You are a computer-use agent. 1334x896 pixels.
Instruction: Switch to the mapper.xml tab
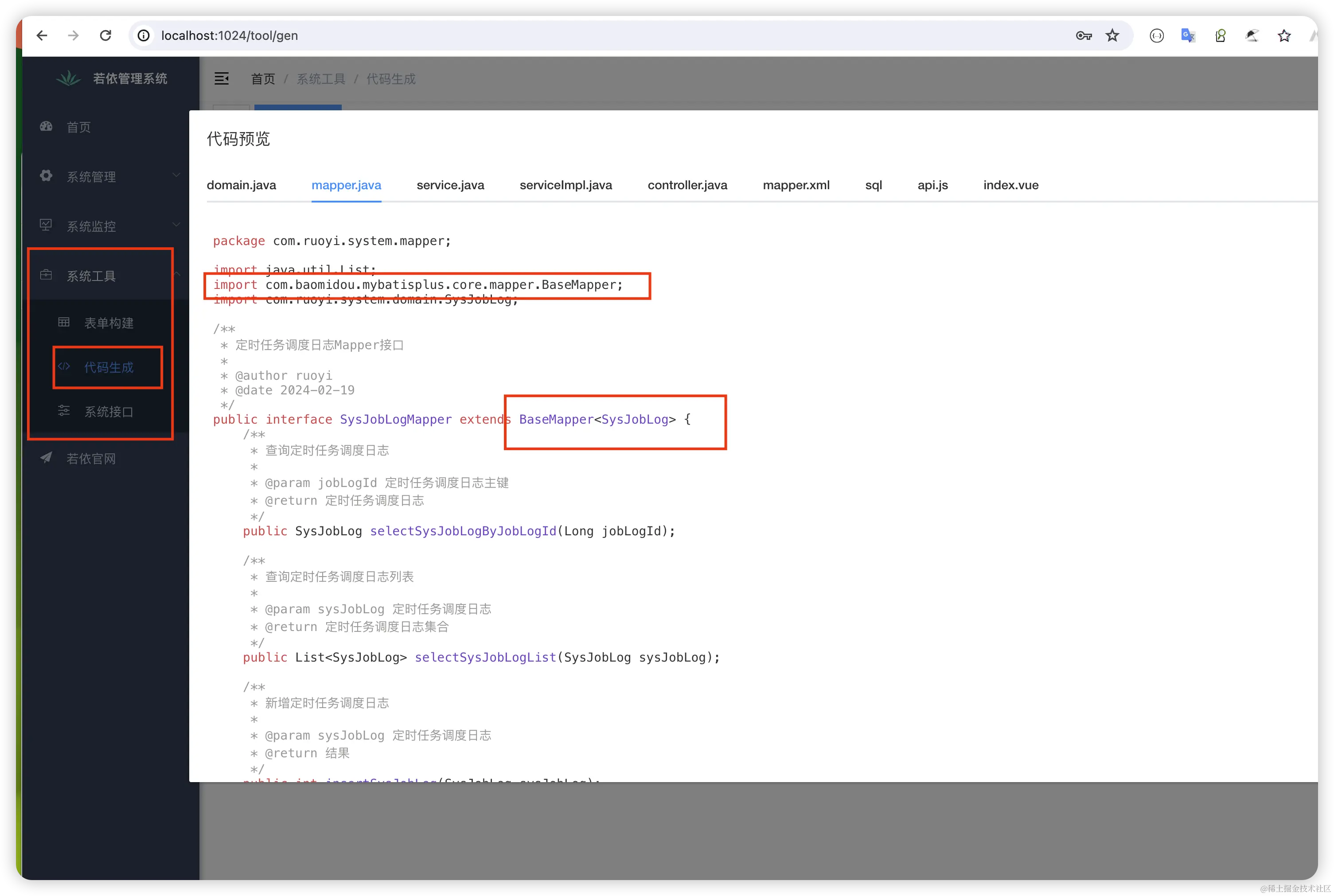click(796, 185)
